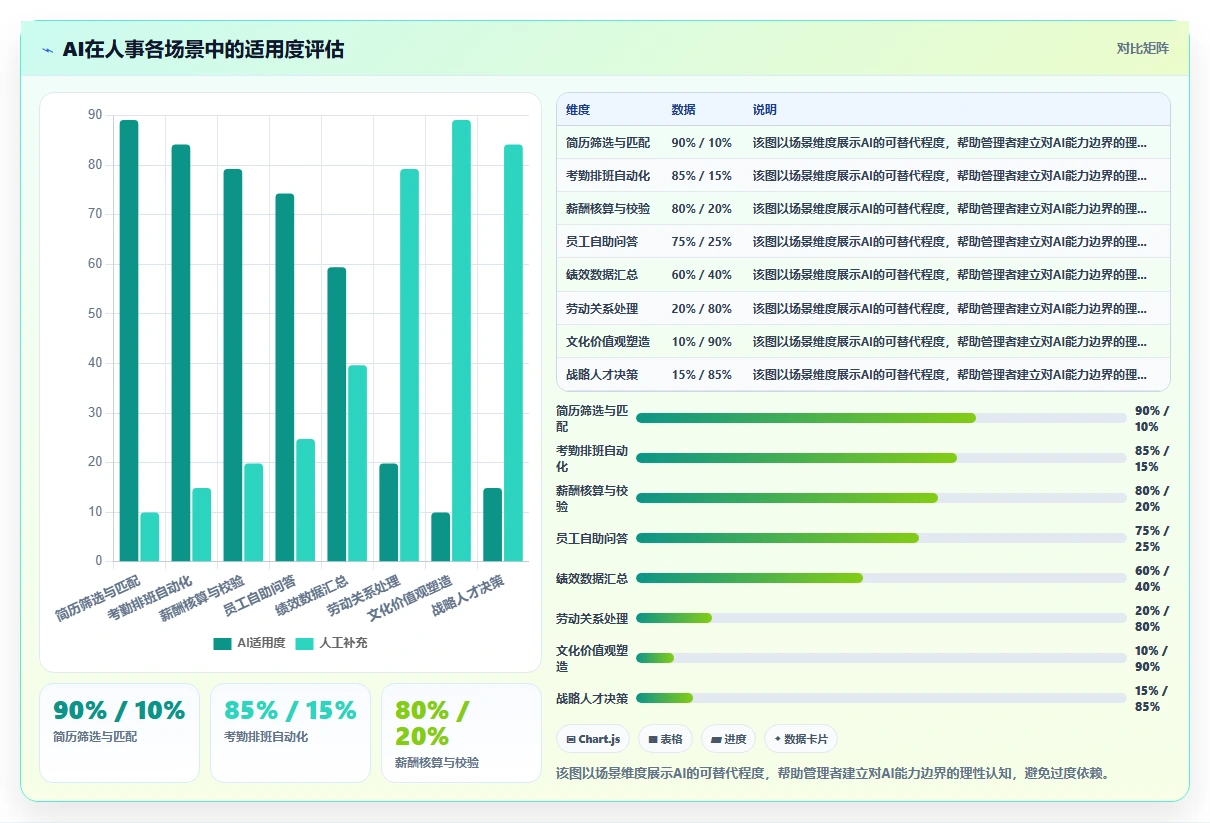Click the 10% / 90% value beside progress bar

tap(1151, 658)
